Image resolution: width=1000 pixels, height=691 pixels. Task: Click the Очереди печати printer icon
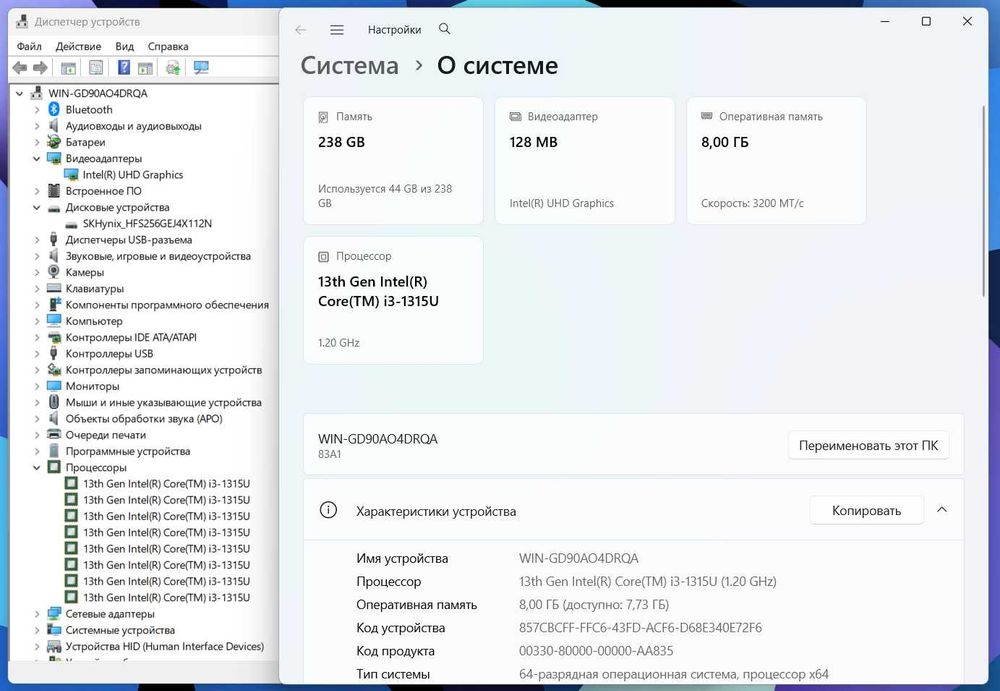pos(54,435)
